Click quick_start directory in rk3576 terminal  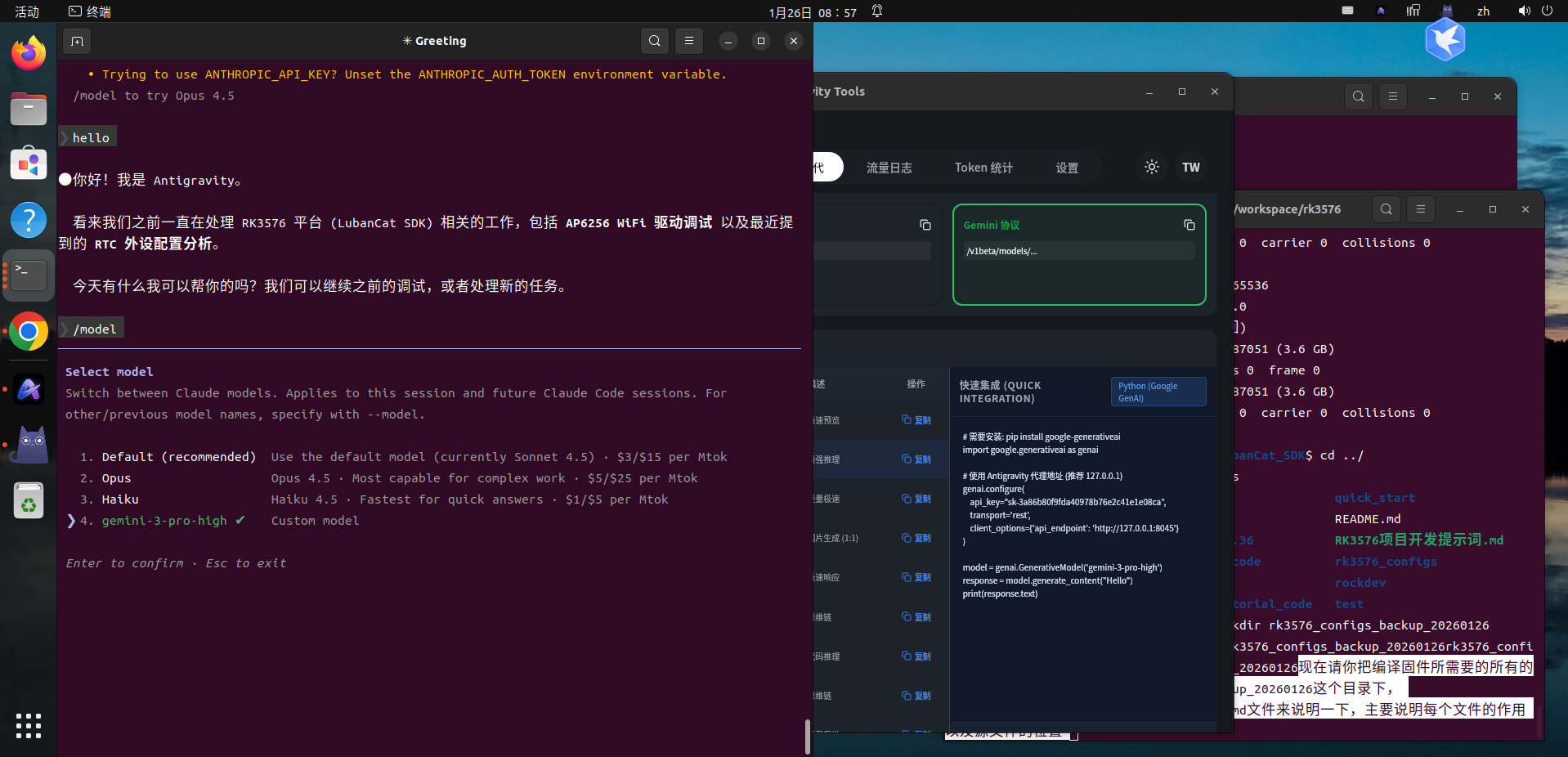[x=1374, y=498]
